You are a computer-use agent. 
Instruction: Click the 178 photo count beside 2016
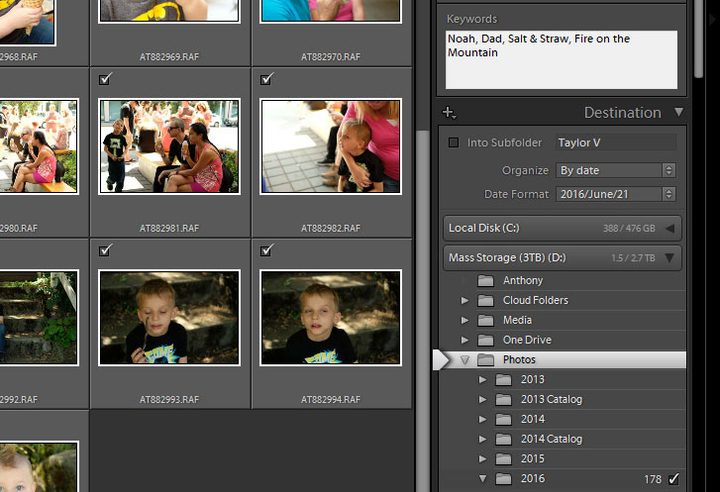[652, 479]
